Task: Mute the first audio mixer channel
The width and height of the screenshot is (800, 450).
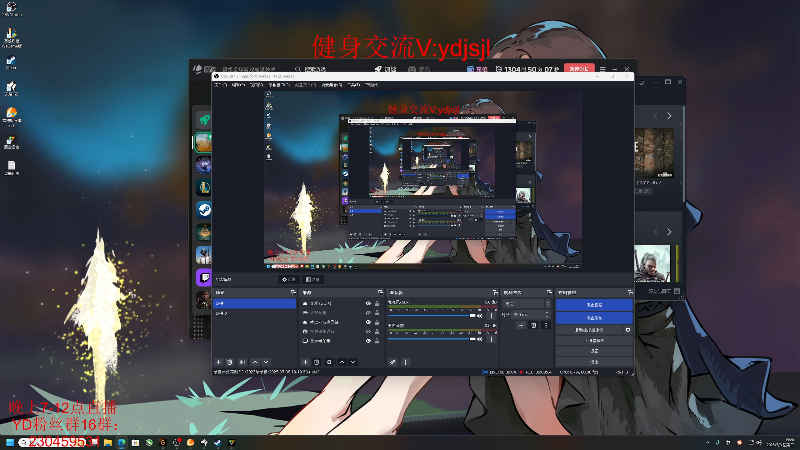Action: point(480,315)
